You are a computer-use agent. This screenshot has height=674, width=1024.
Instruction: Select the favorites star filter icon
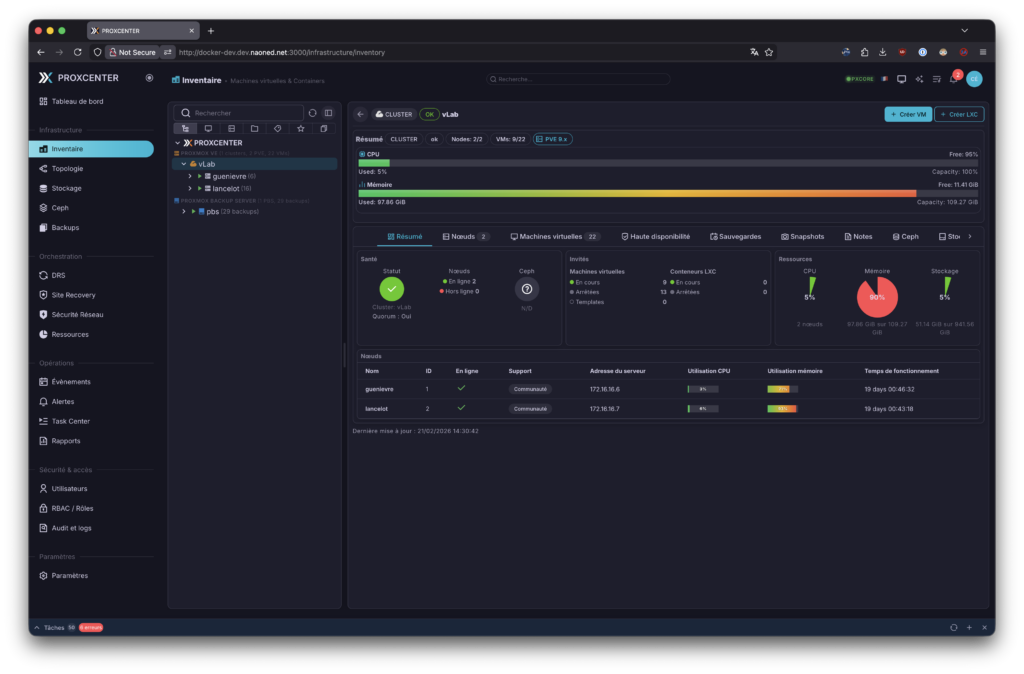301,129
